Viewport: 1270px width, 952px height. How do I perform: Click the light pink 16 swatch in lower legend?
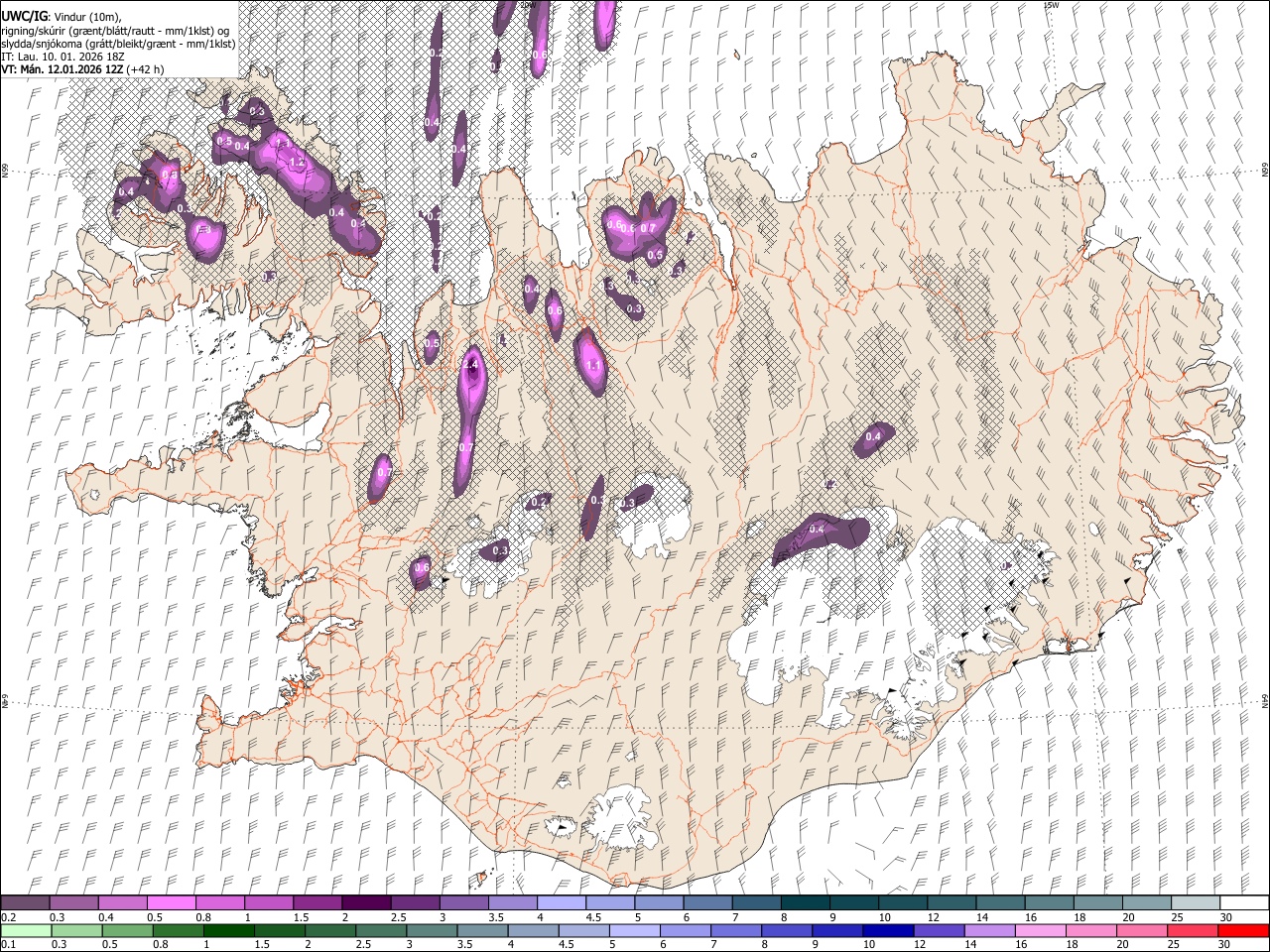1039,930
